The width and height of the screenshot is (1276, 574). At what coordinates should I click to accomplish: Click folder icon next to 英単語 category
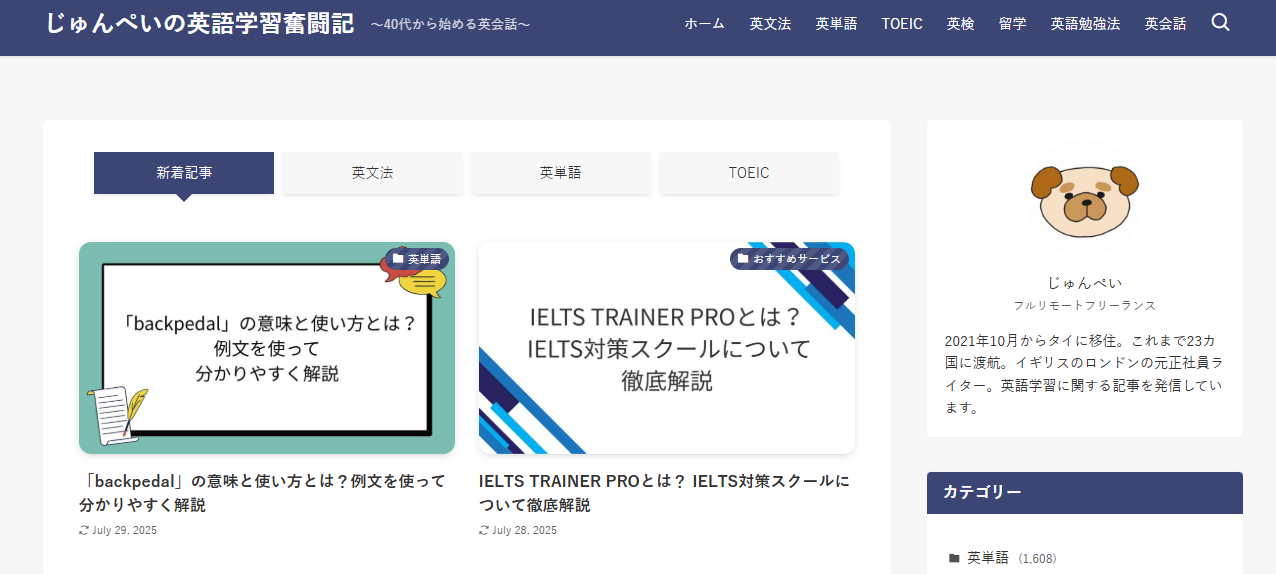coord(954,558)
